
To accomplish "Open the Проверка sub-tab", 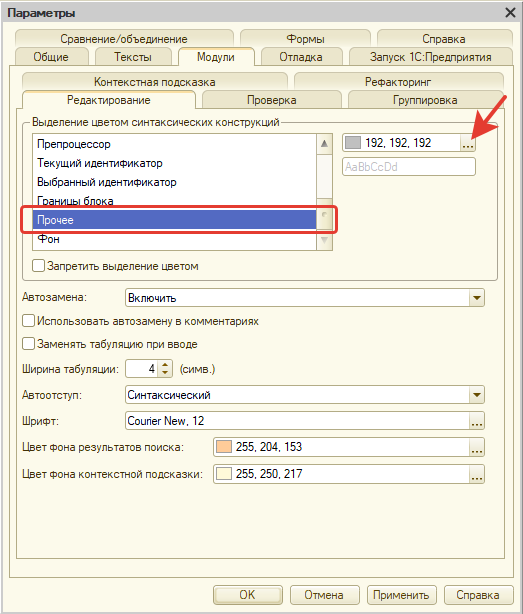I will [272, 100].
